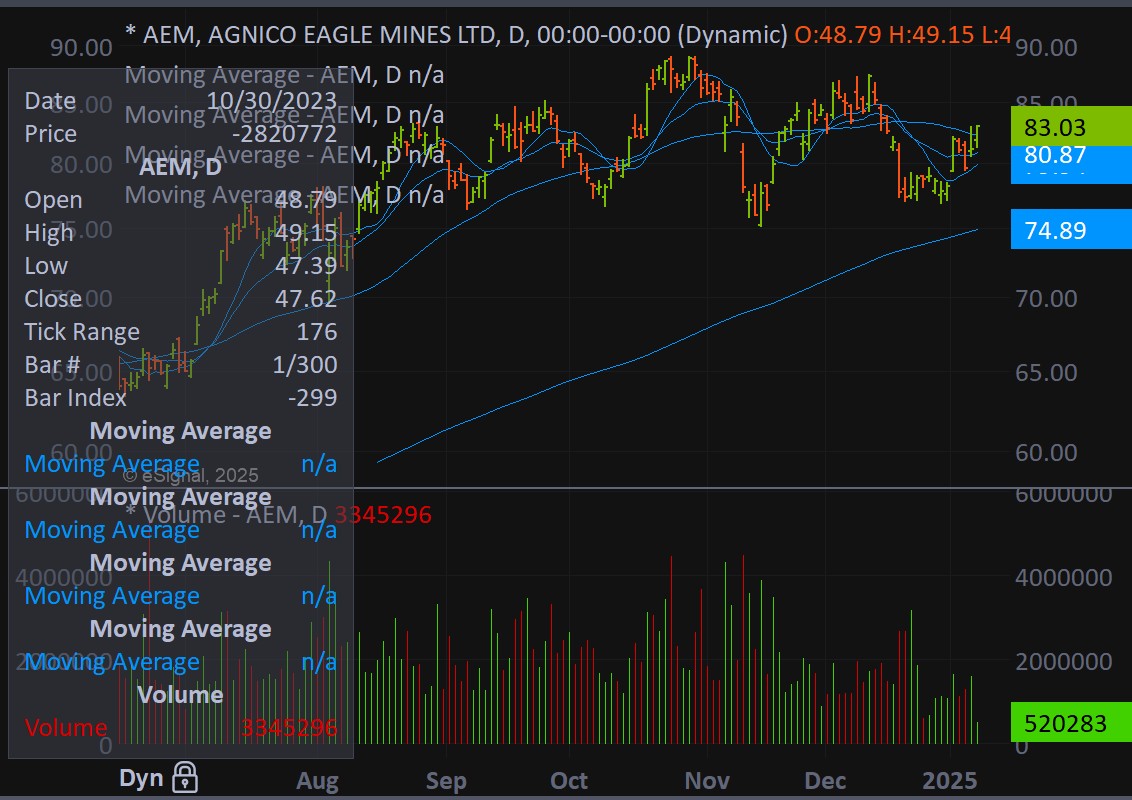Image resolution: width=1132 pixels, height=800 pixels.
Task: Select the blue 80.87 moving average marker
Action: pos(1071,155)
